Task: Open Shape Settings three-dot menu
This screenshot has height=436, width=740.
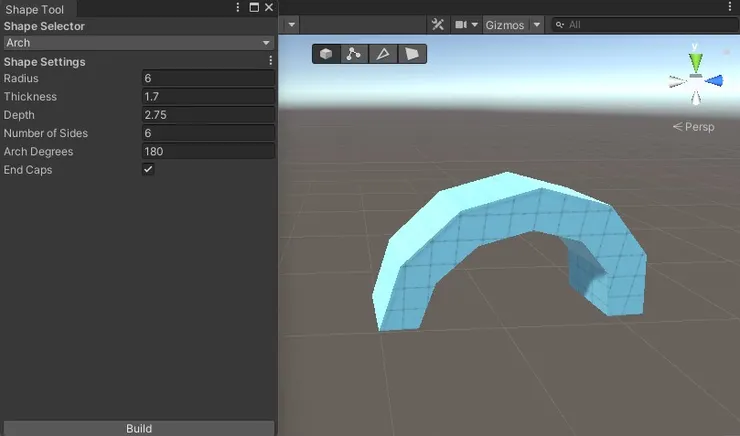Action: point(270,61)
